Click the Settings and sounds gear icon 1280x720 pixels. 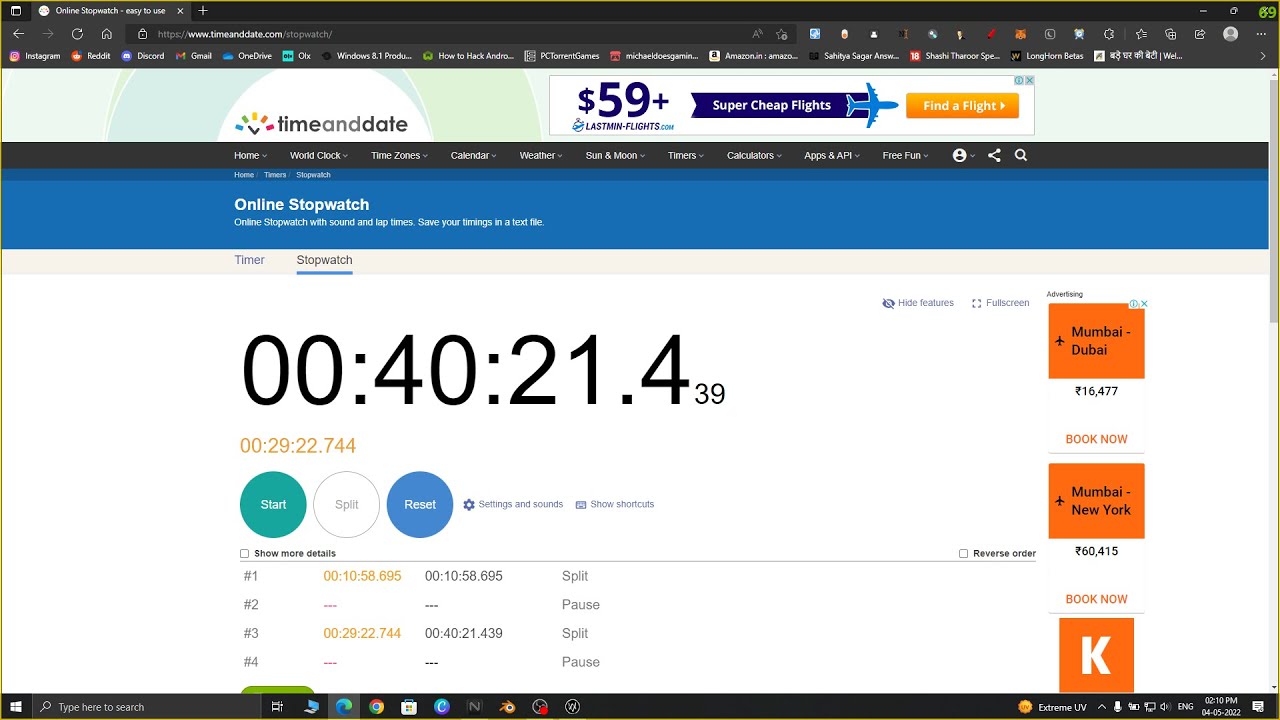click(469, 505)
